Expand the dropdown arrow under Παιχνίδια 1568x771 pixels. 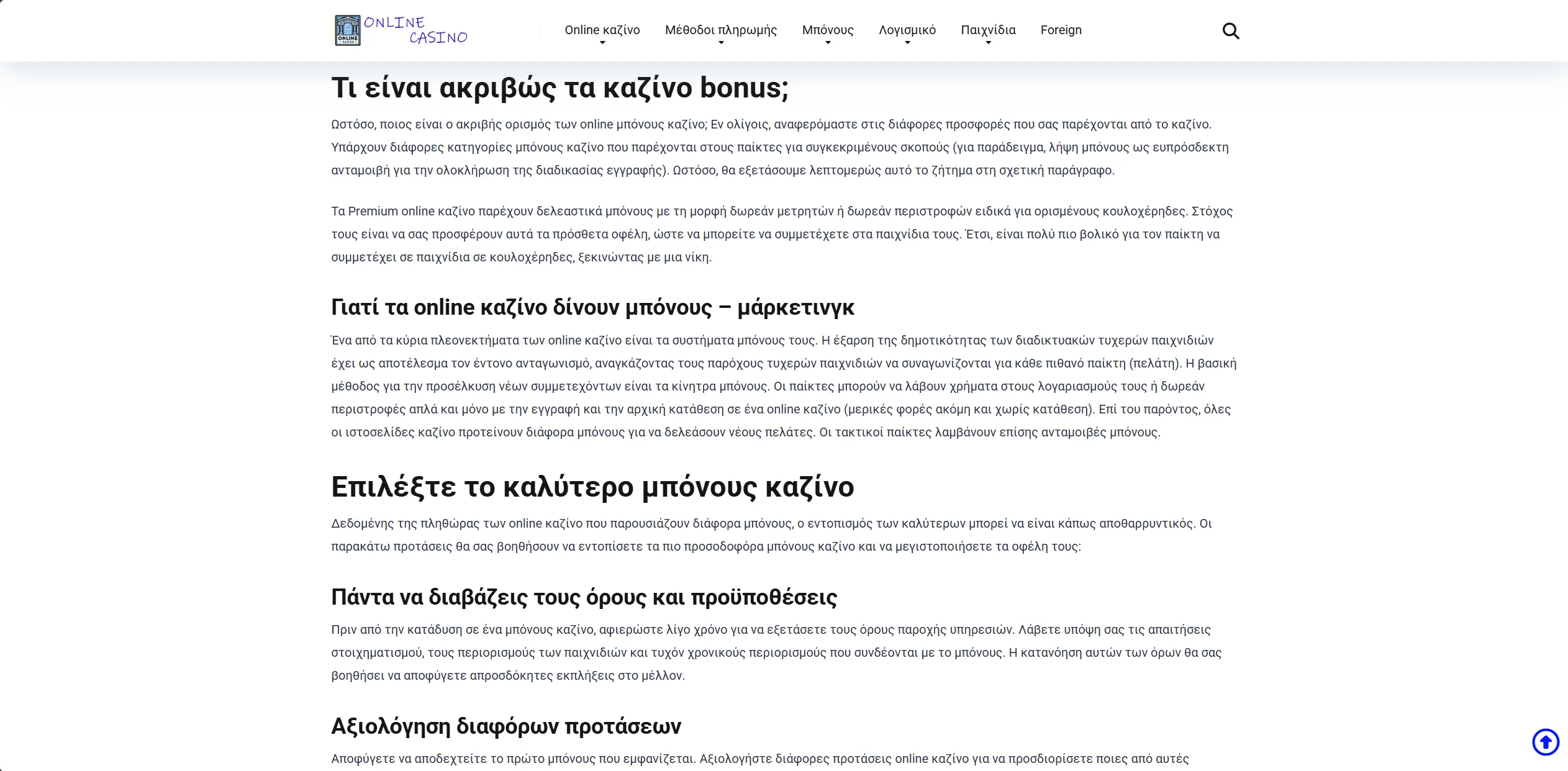(x=988, y=43)
